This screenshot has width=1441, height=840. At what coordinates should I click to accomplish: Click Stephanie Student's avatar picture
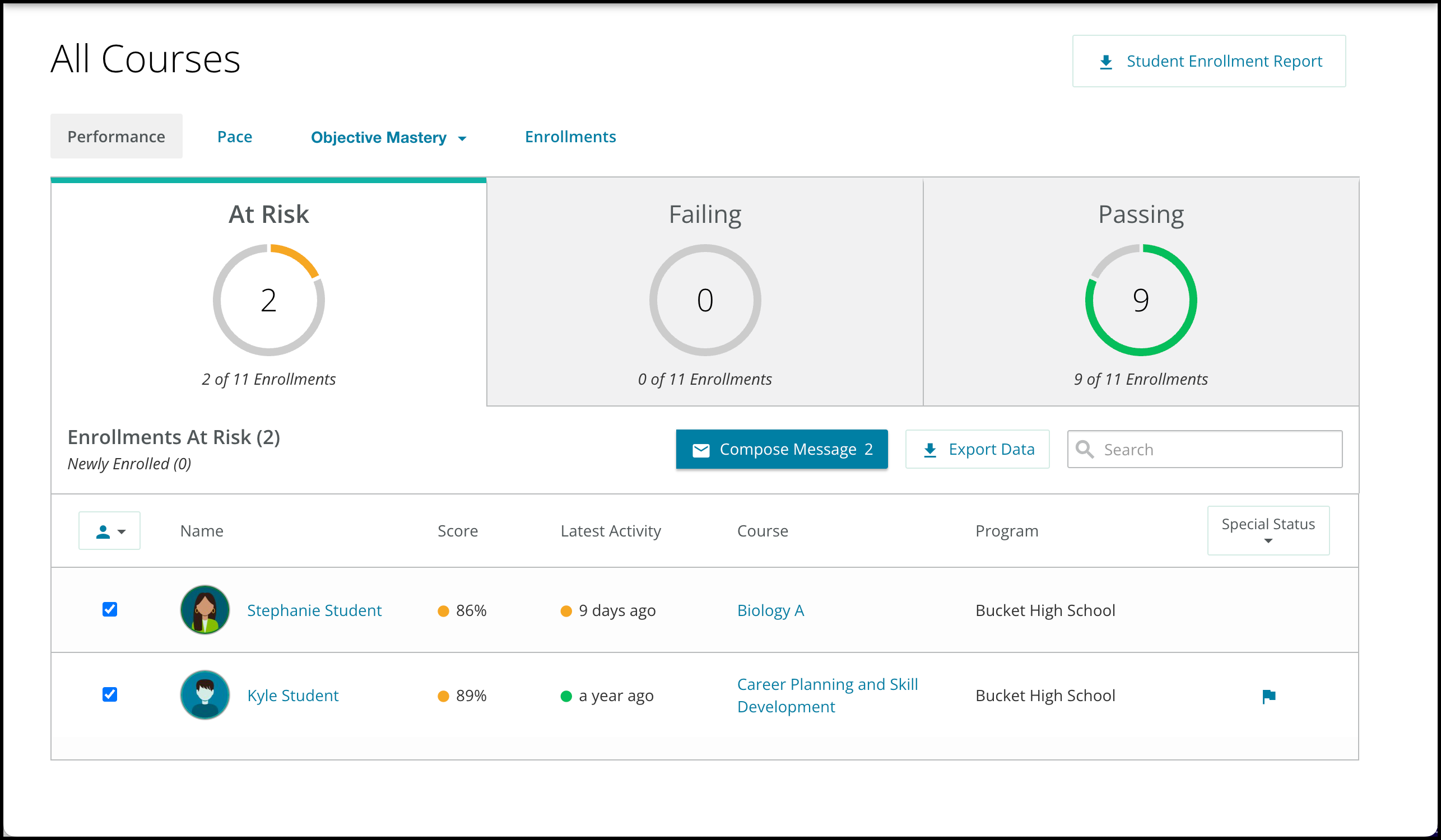[204, 610]
